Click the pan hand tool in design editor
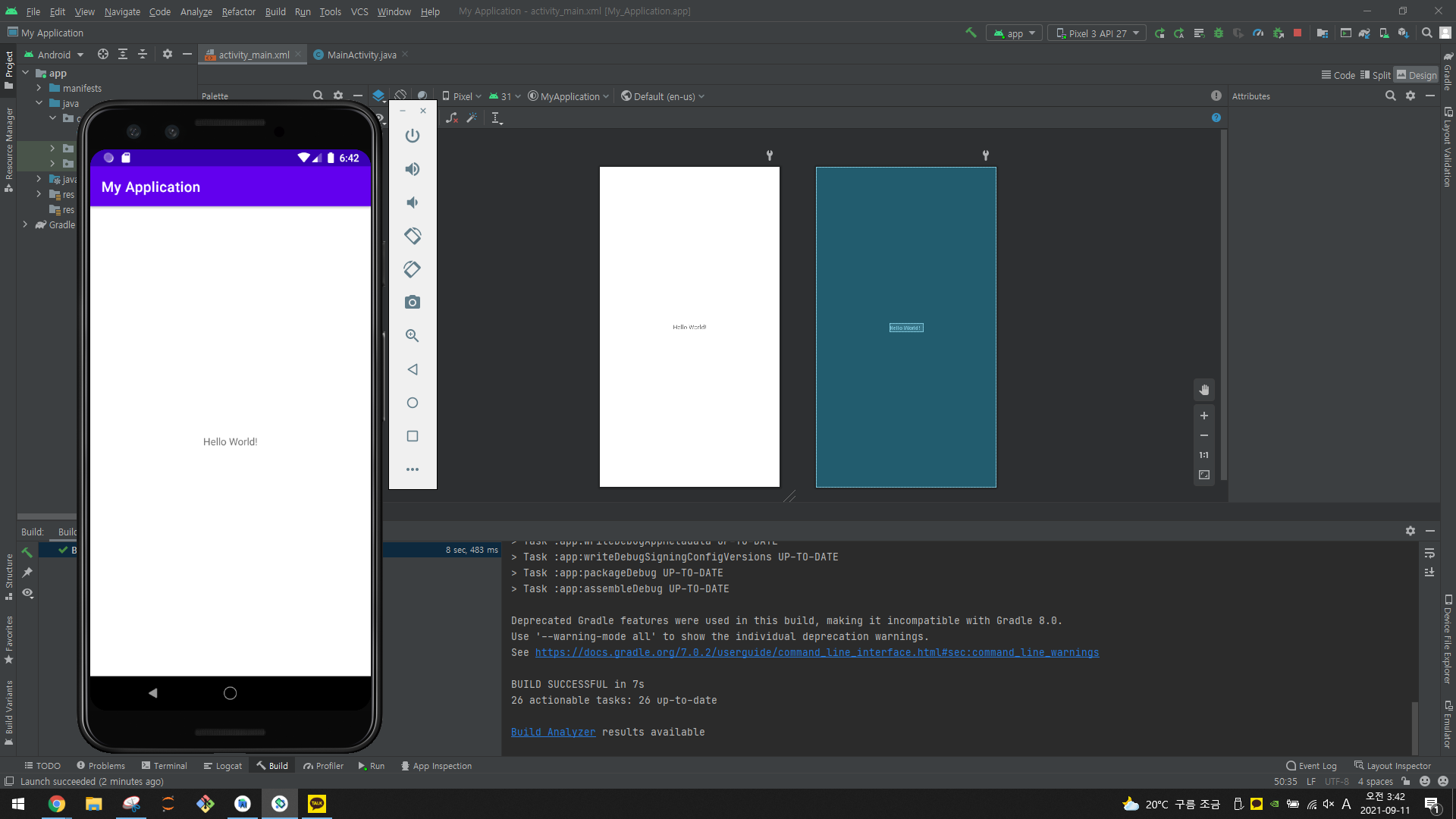The width and height of the screenshot is (1456, 819). [1203, 390]
